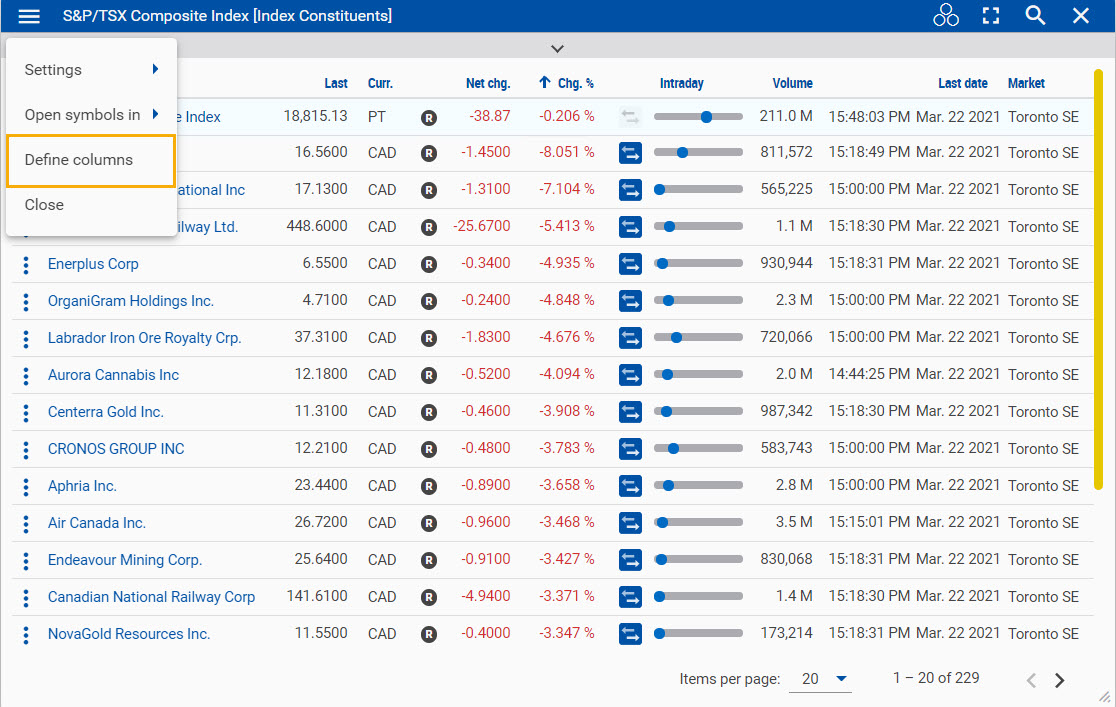Click the fullscreen expand icon
Viewport: 1116px width, 707px height.
990,15
